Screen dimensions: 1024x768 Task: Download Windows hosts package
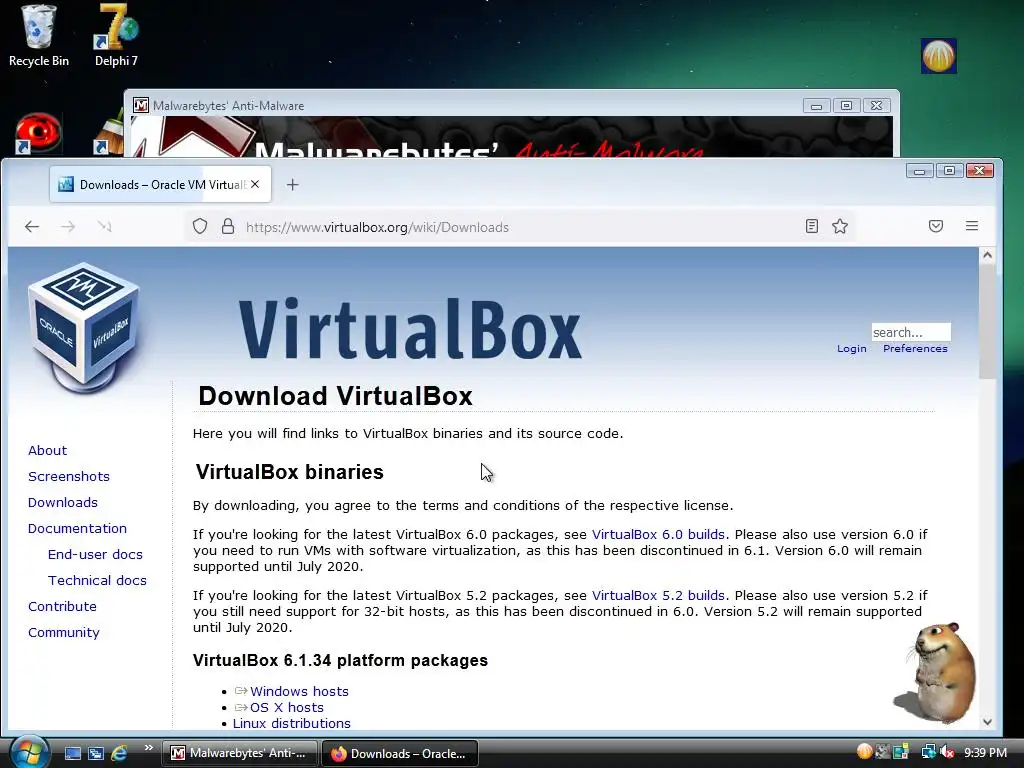click(x=299, y=691)
